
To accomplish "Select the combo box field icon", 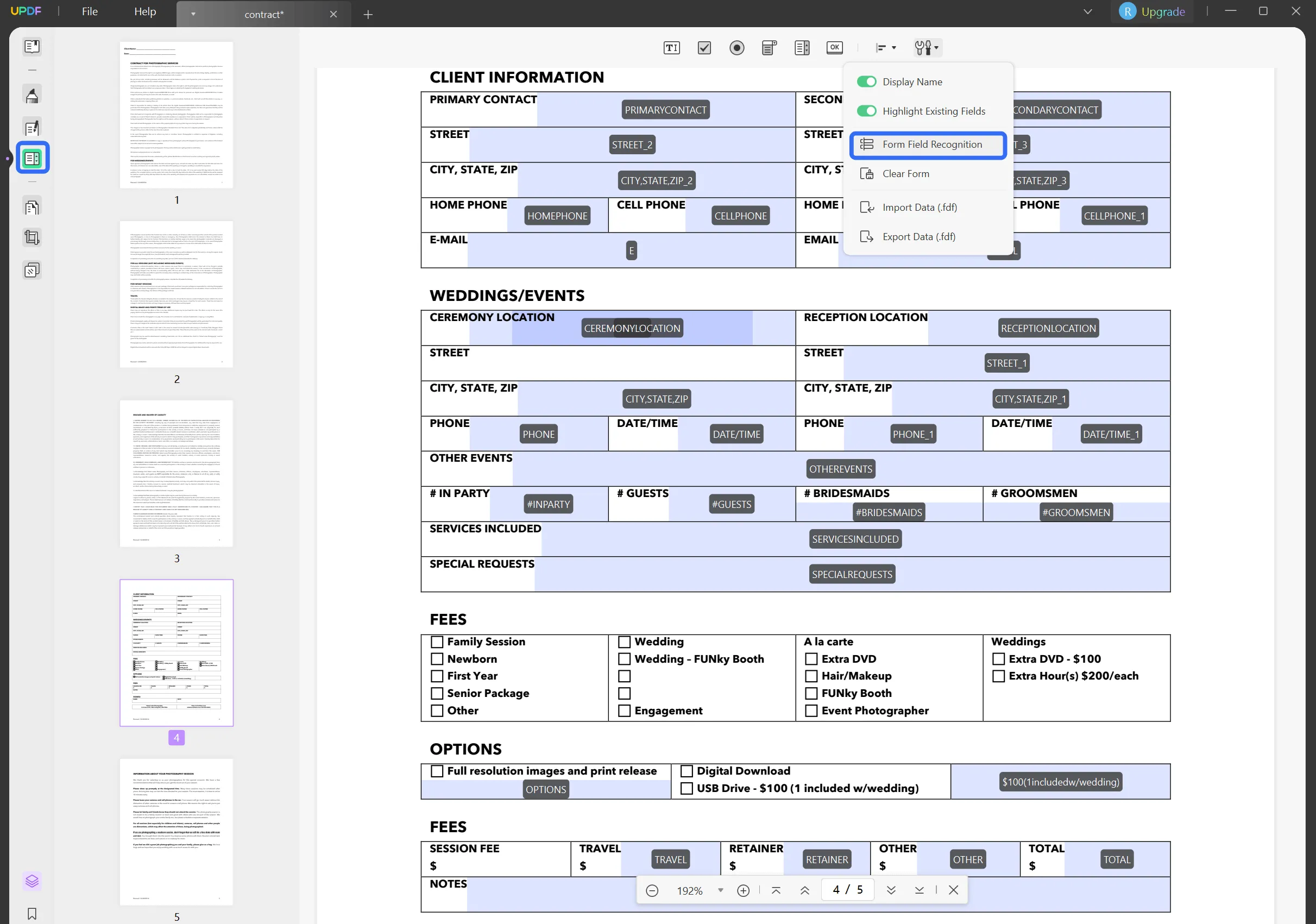I will (x=770, y=47).
